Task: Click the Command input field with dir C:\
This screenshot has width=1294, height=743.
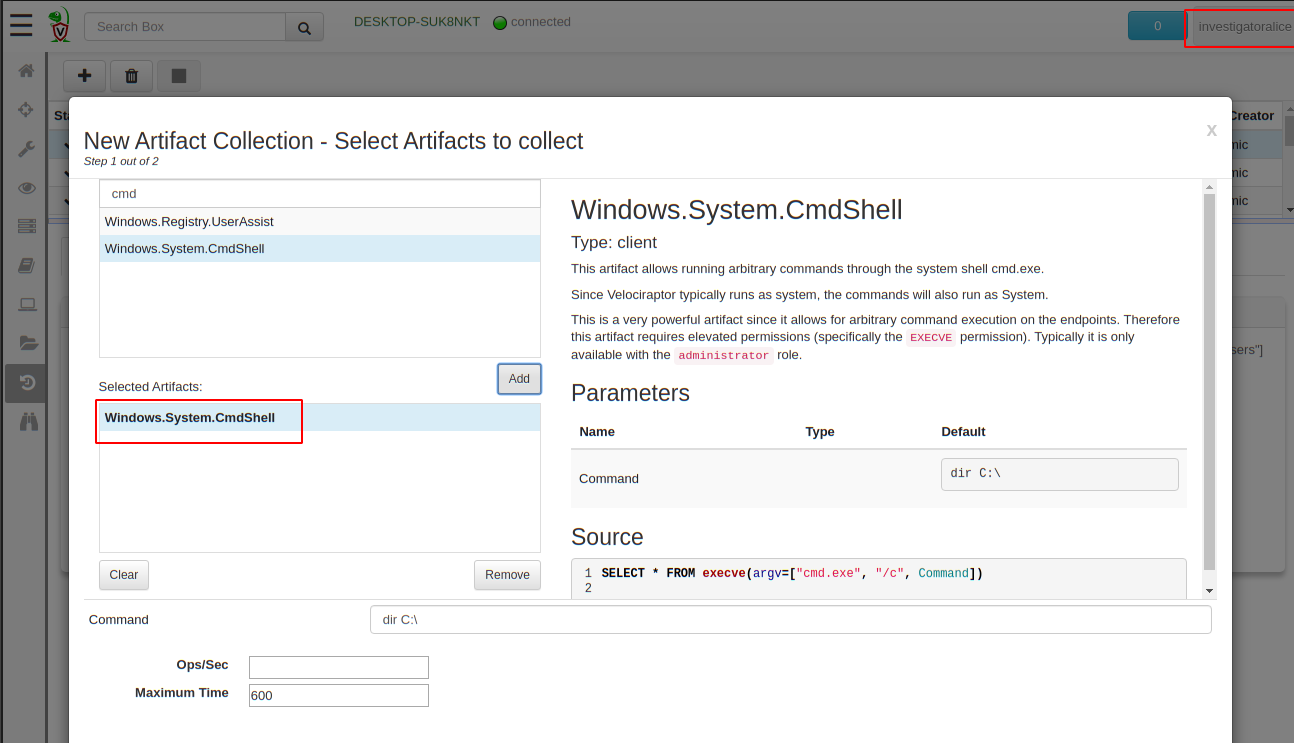Action: [790, 620]
